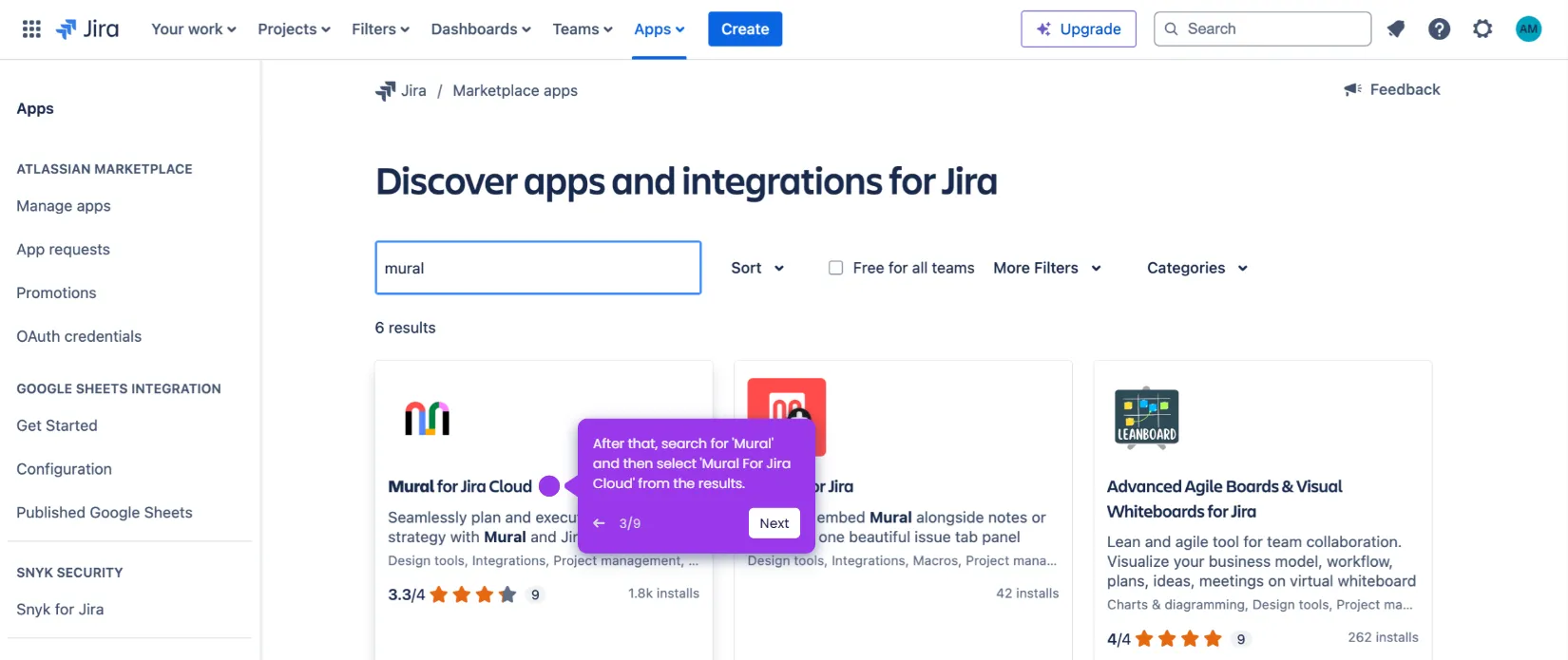1568x660 pixels.
Task: Open the notifications icon
Action: click(1396, 29)
